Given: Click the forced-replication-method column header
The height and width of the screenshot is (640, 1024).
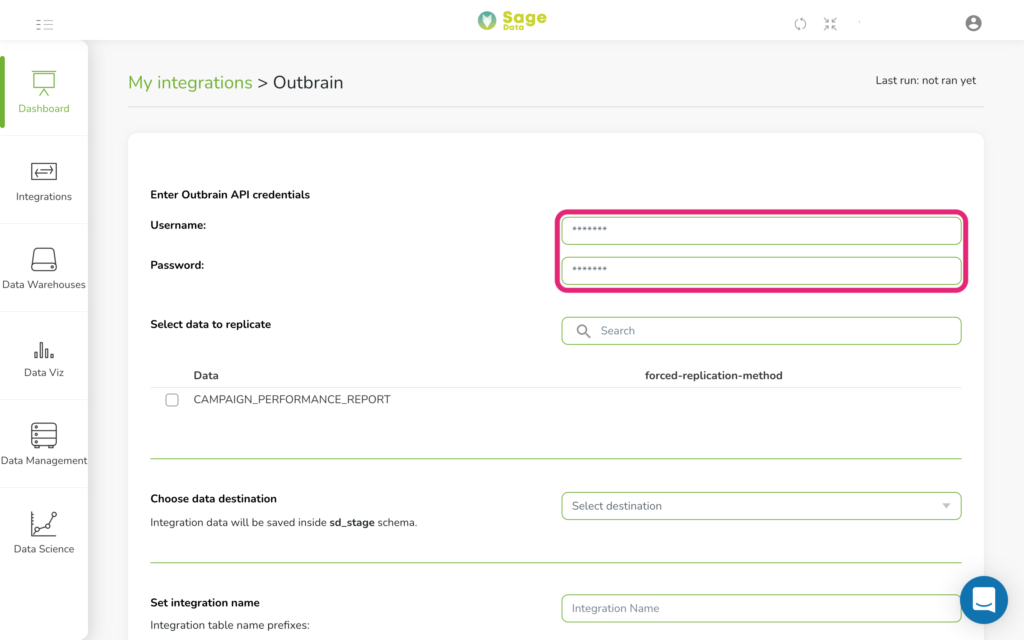Looking at the screenshot, I should point(713,376).
